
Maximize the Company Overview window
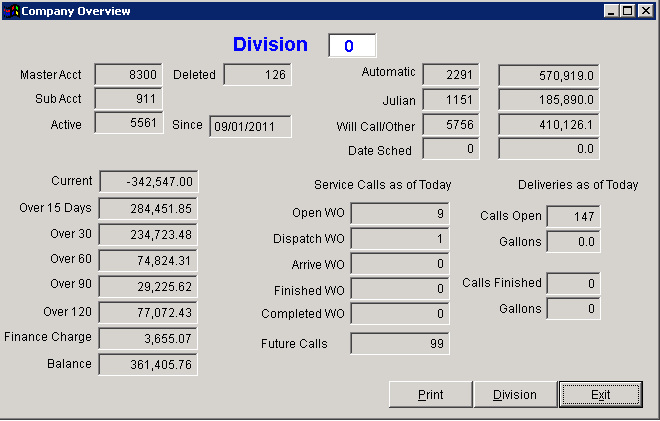click(627, 11)
